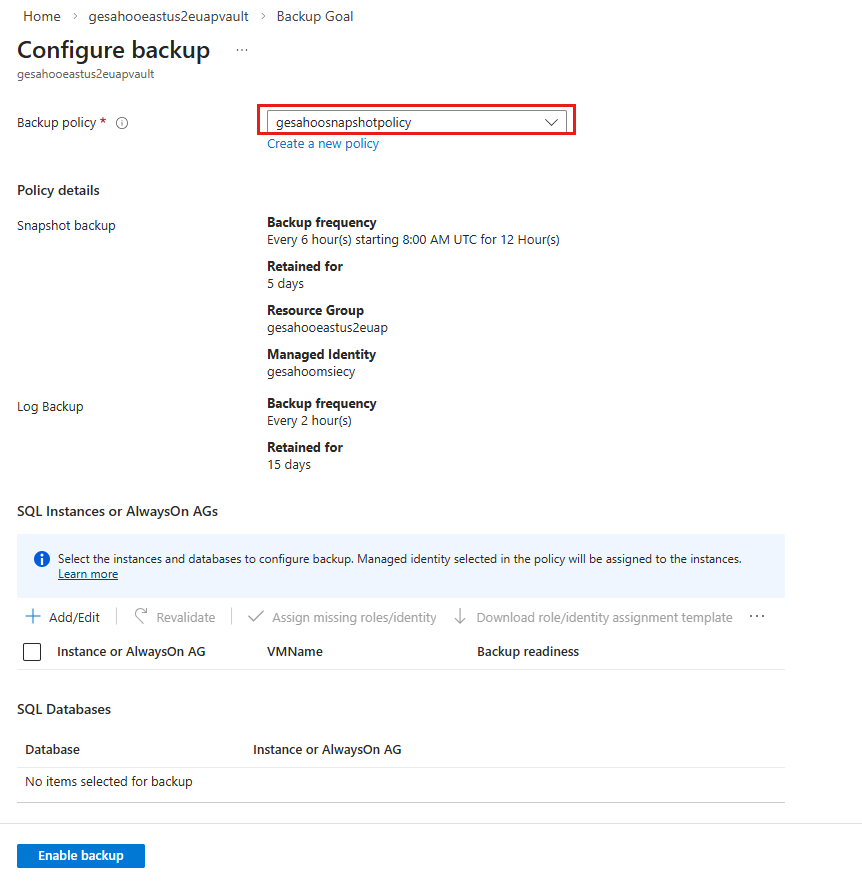862x891 pixels.
Task: Open Backup Goal breadcrumb
Action: point(315,16)
